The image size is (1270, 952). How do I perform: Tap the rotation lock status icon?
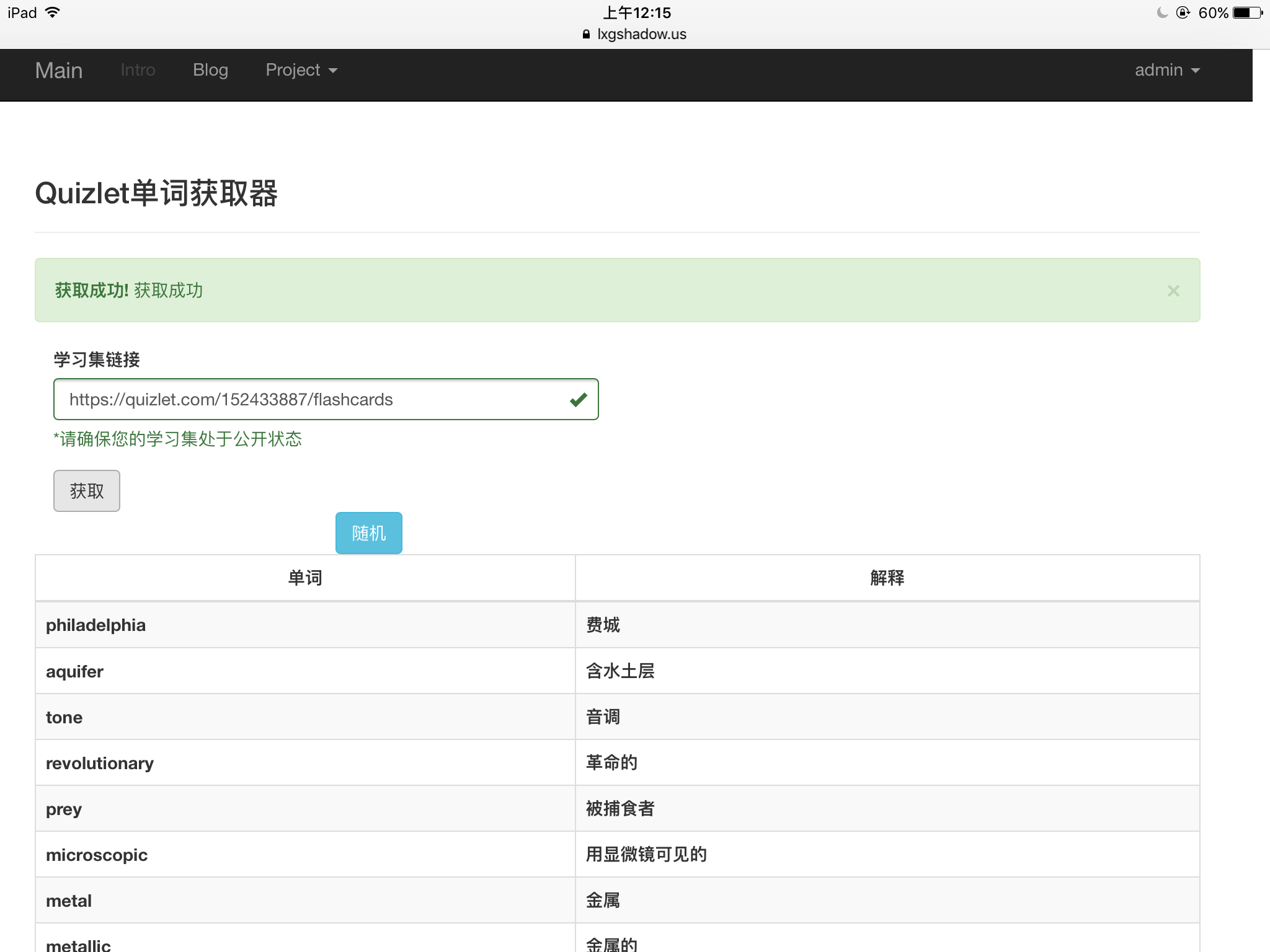click(x=1183, y=12)
